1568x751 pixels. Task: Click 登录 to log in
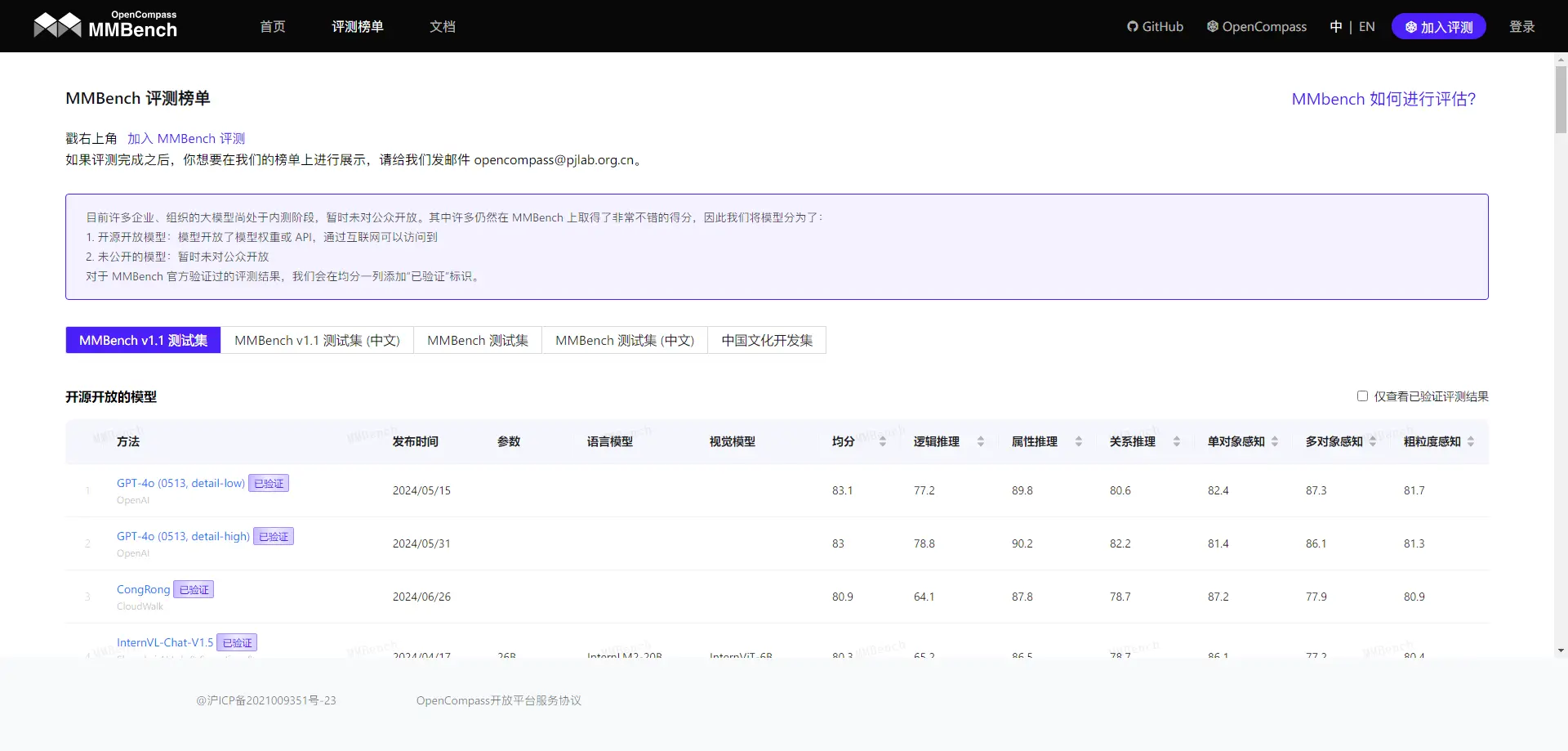pos(1521,26)
